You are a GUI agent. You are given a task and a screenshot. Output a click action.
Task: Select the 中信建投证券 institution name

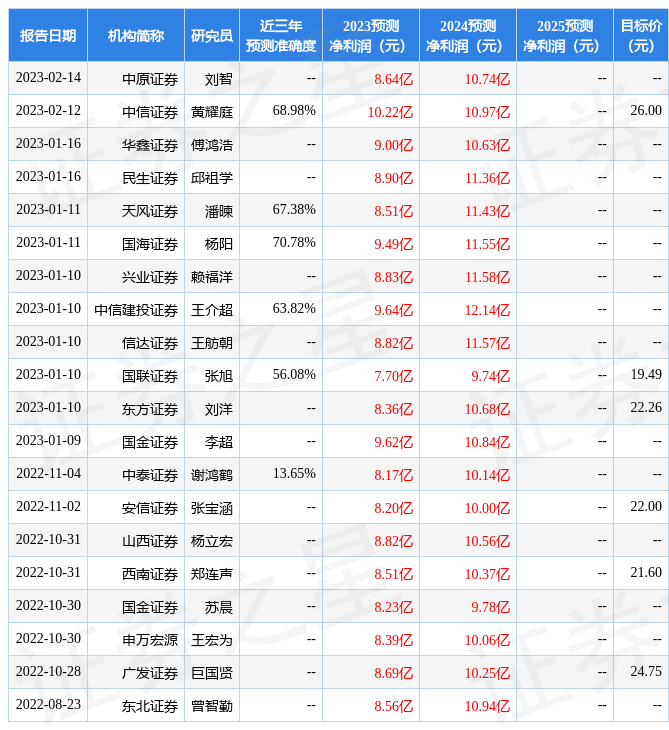(136, 309)
